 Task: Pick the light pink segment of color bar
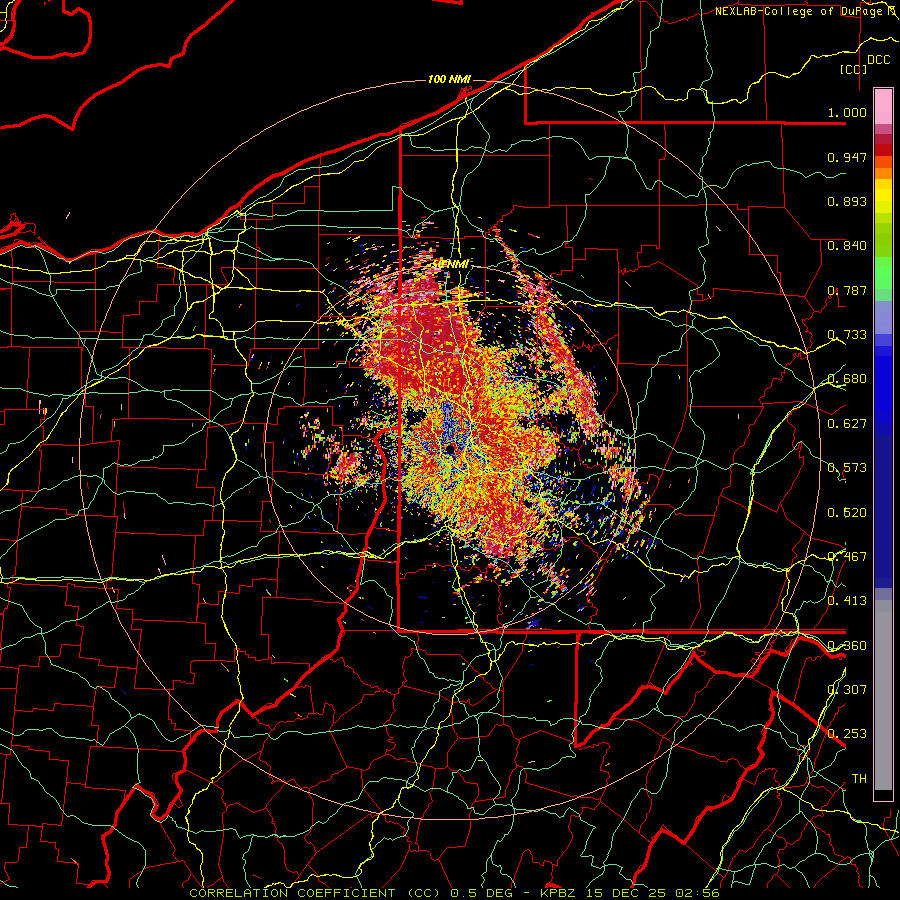coord(883,106)
